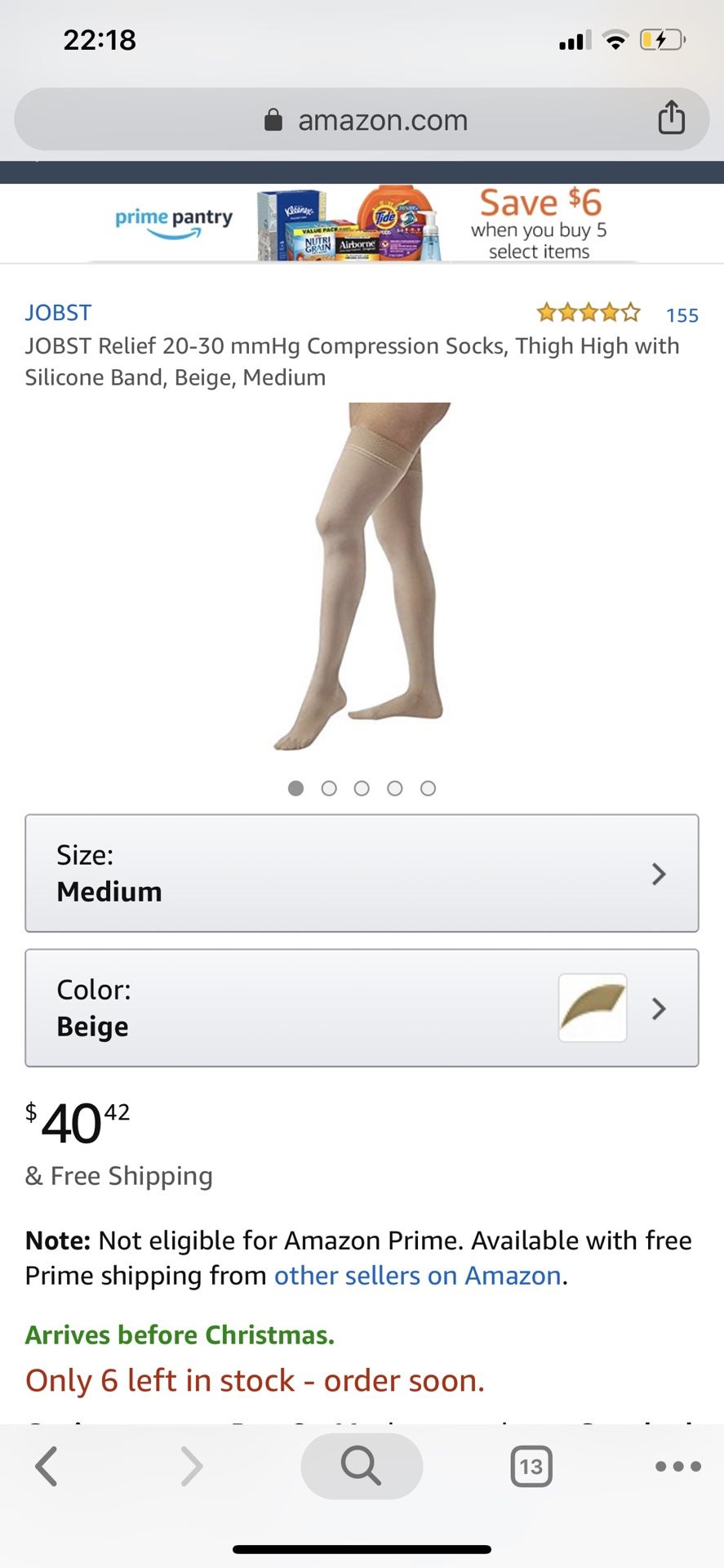This screenshot has width=724, height=1568.
Task: Select the third image carousel dot
Action: 362,788
